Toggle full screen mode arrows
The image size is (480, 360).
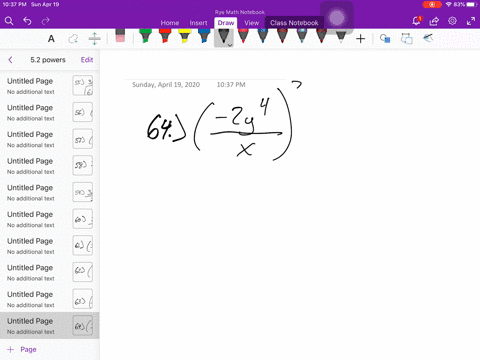point(471,21)
